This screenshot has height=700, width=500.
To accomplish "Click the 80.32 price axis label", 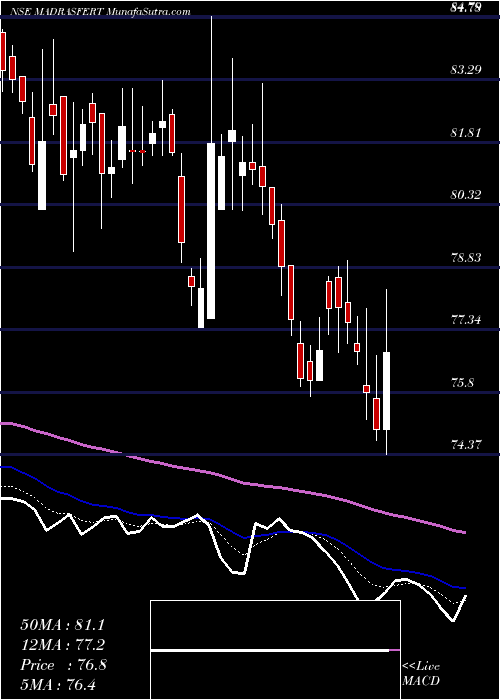I will click(x=466, y=195).
